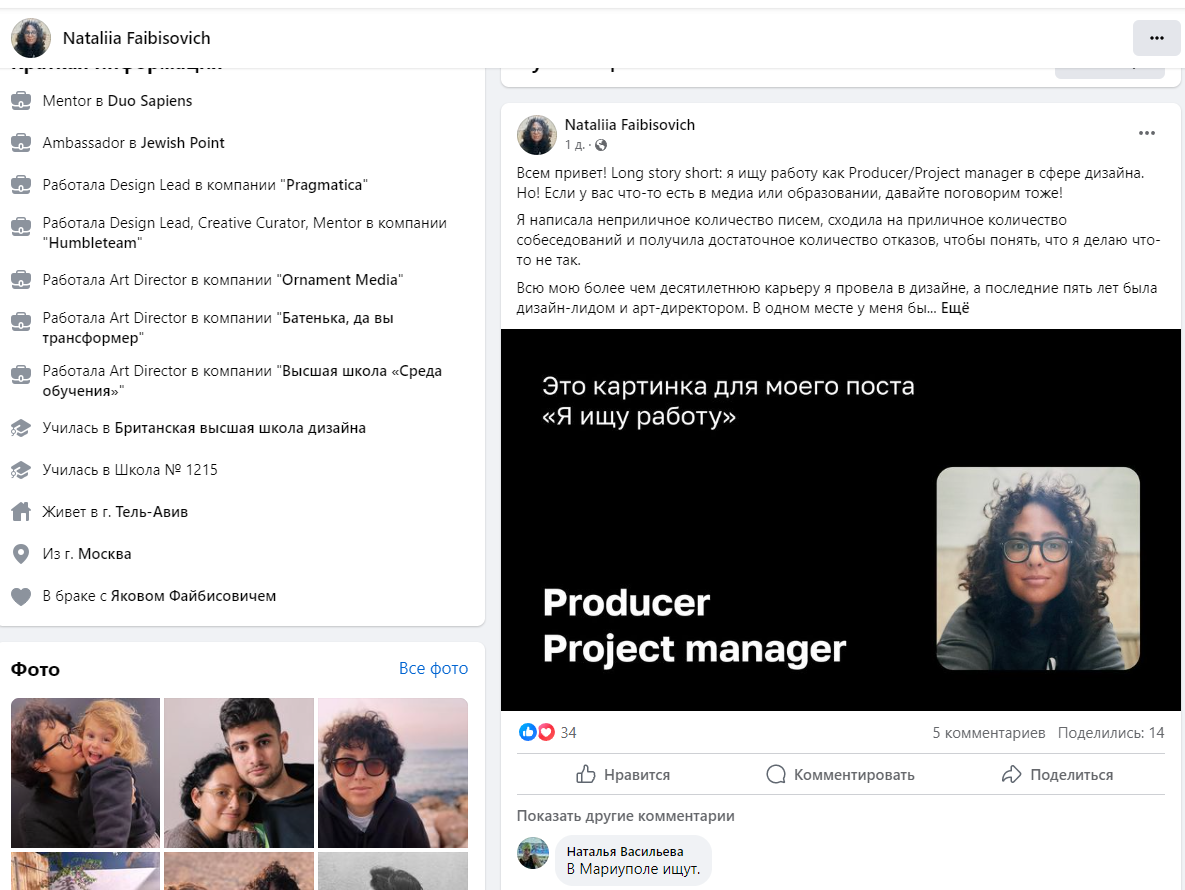Open the Humbleteam company link

[x=94, y=243]
